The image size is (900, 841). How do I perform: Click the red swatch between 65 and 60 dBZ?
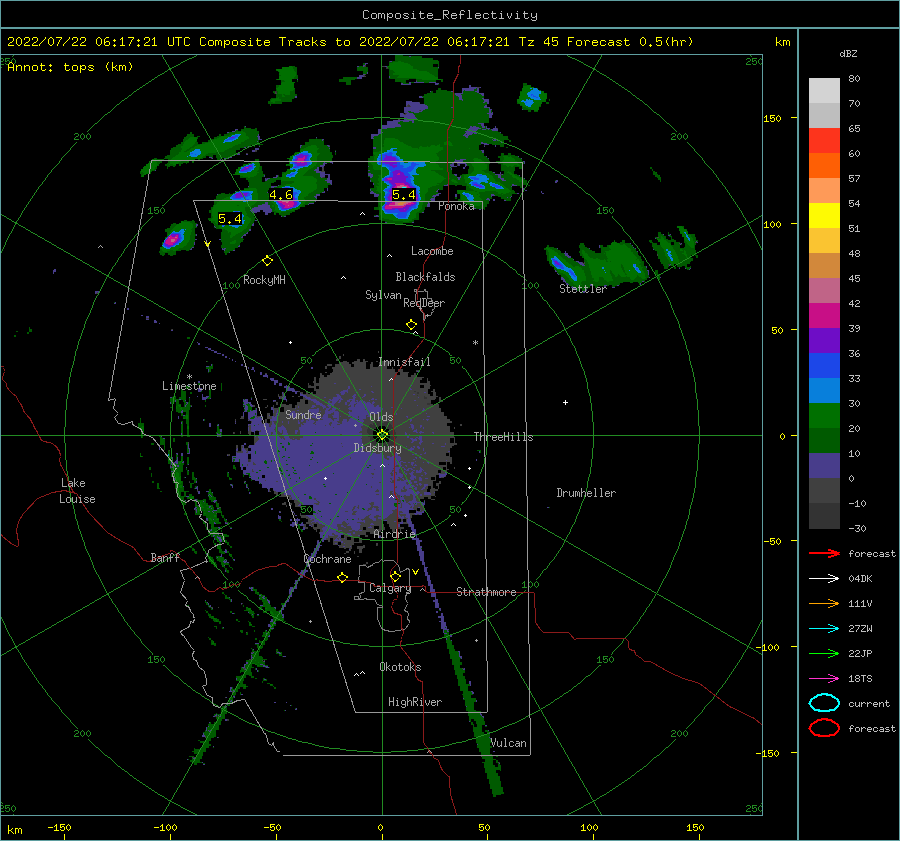[x=824, y=141]
